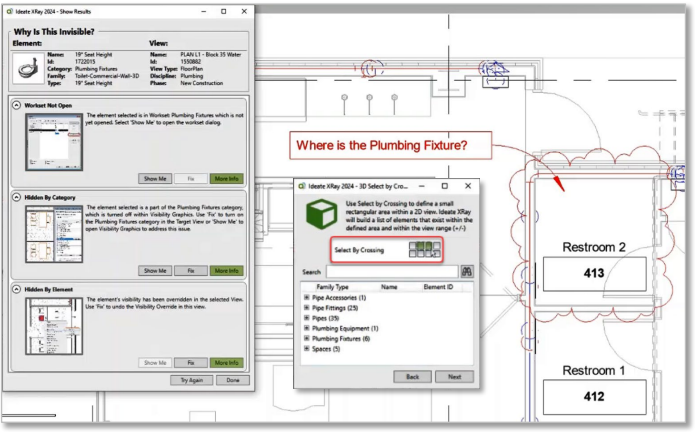
Task: Click the binoculars search icon
Action: (467, 272)
